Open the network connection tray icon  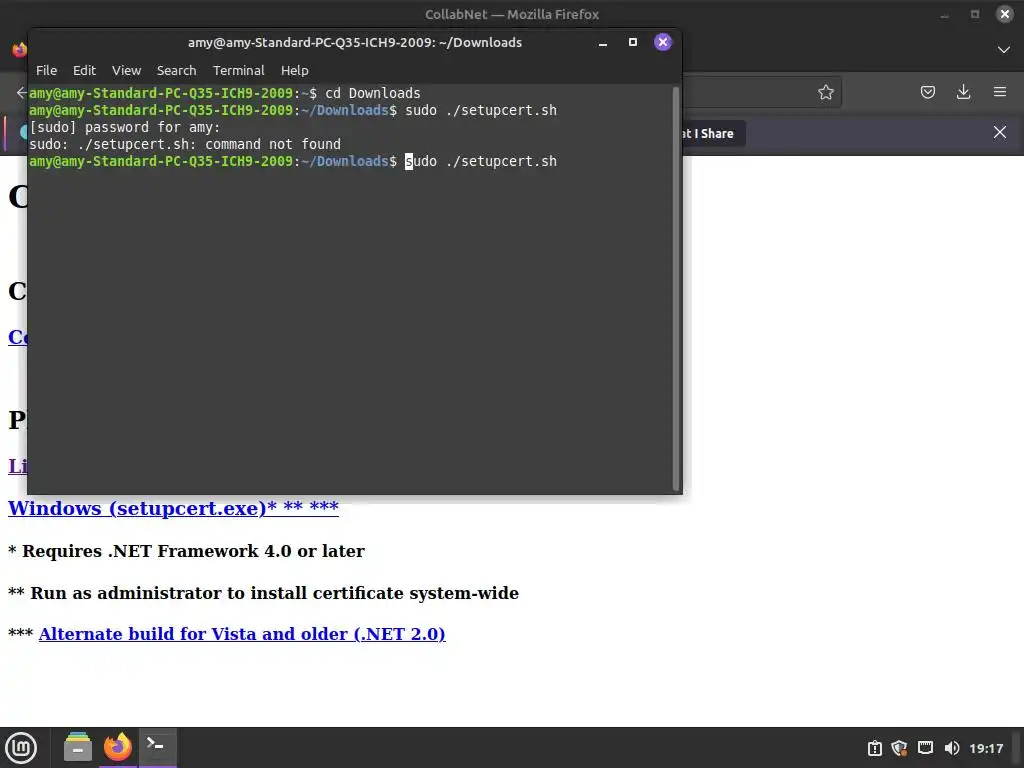925,748
